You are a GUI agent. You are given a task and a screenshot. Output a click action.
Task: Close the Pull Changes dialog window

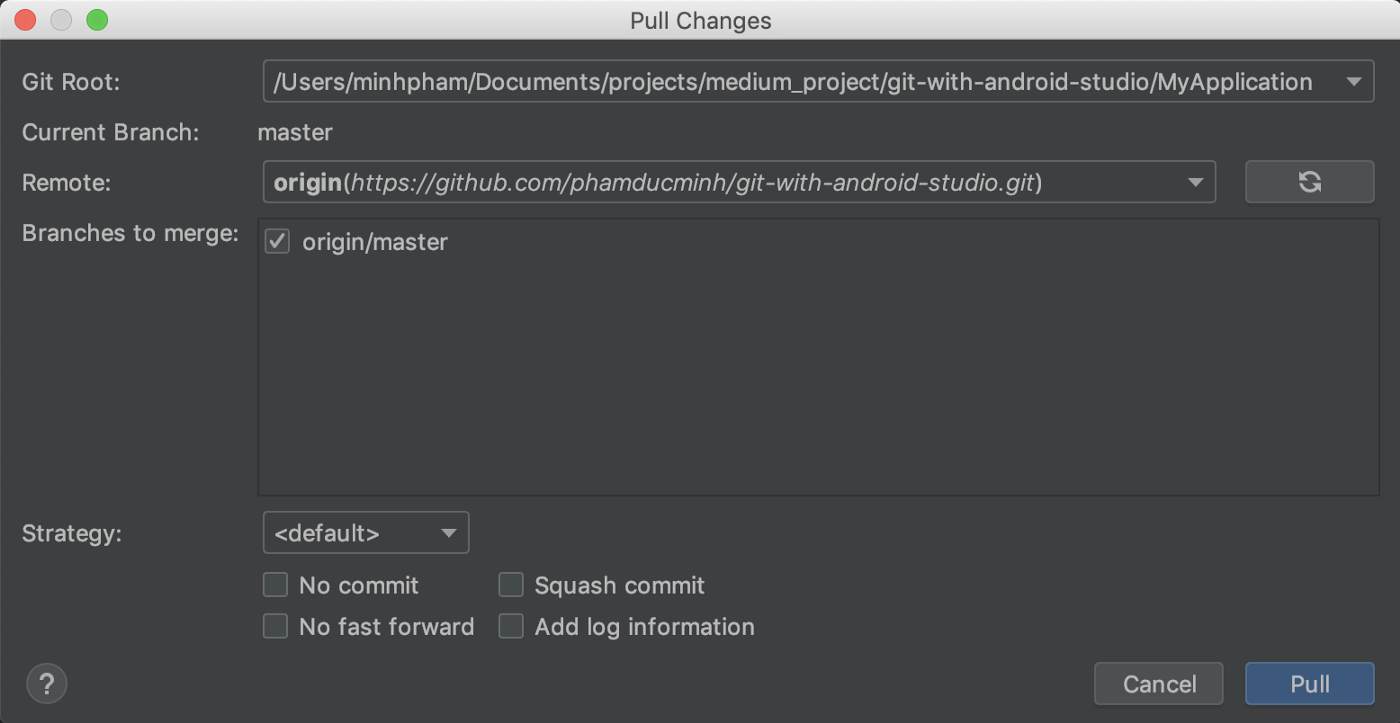tap(25, 20)
